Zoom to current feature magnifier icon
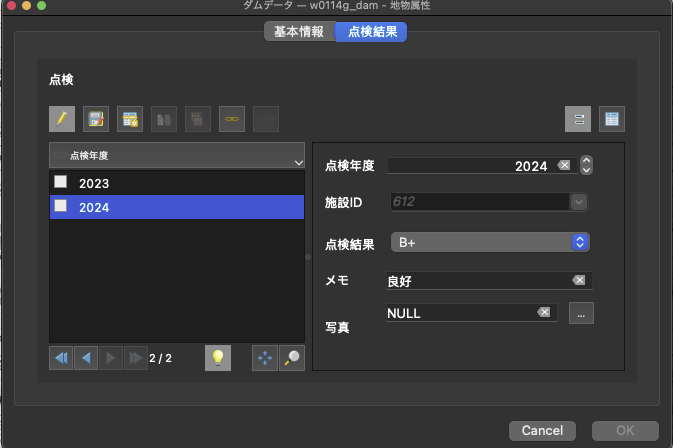The image size is (673, 448). click(x=292, y=358)
